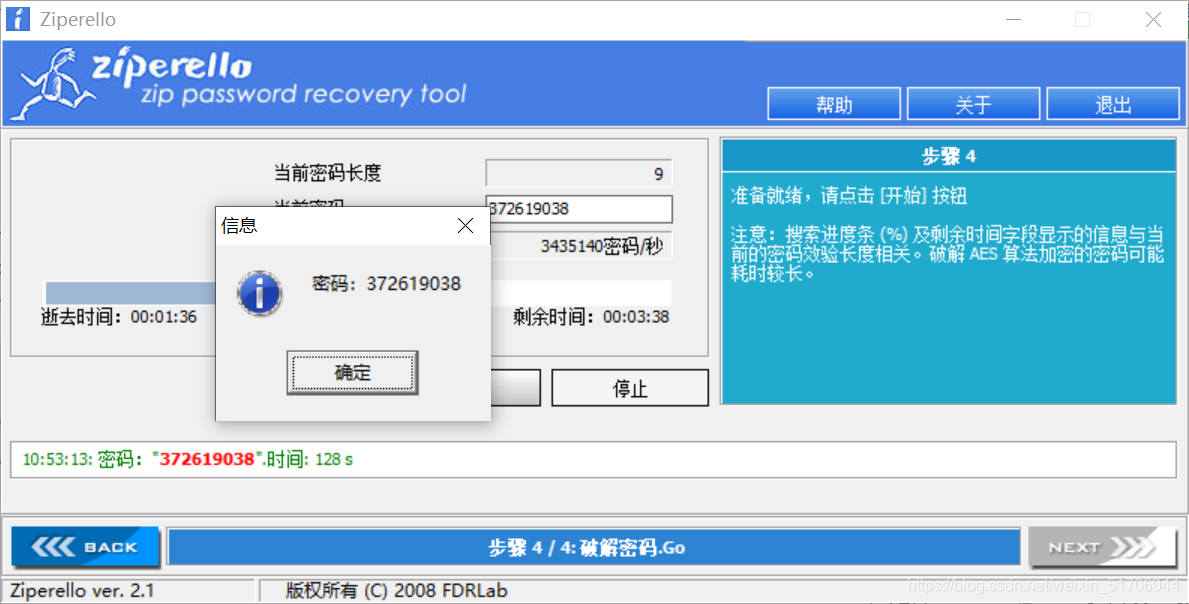The width and height of the screenshot is (1189, 604).
Task: Close the 信息 dialog with its X
Action: pyautogui.click(x=466, y=225)
